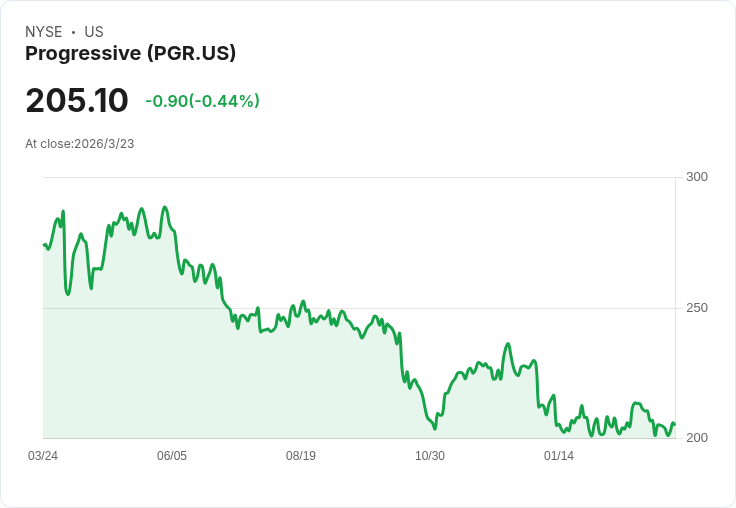Click the 300 y-axis label
The width and height of the screenshot is (736, 508).
[x=697, y=177]
